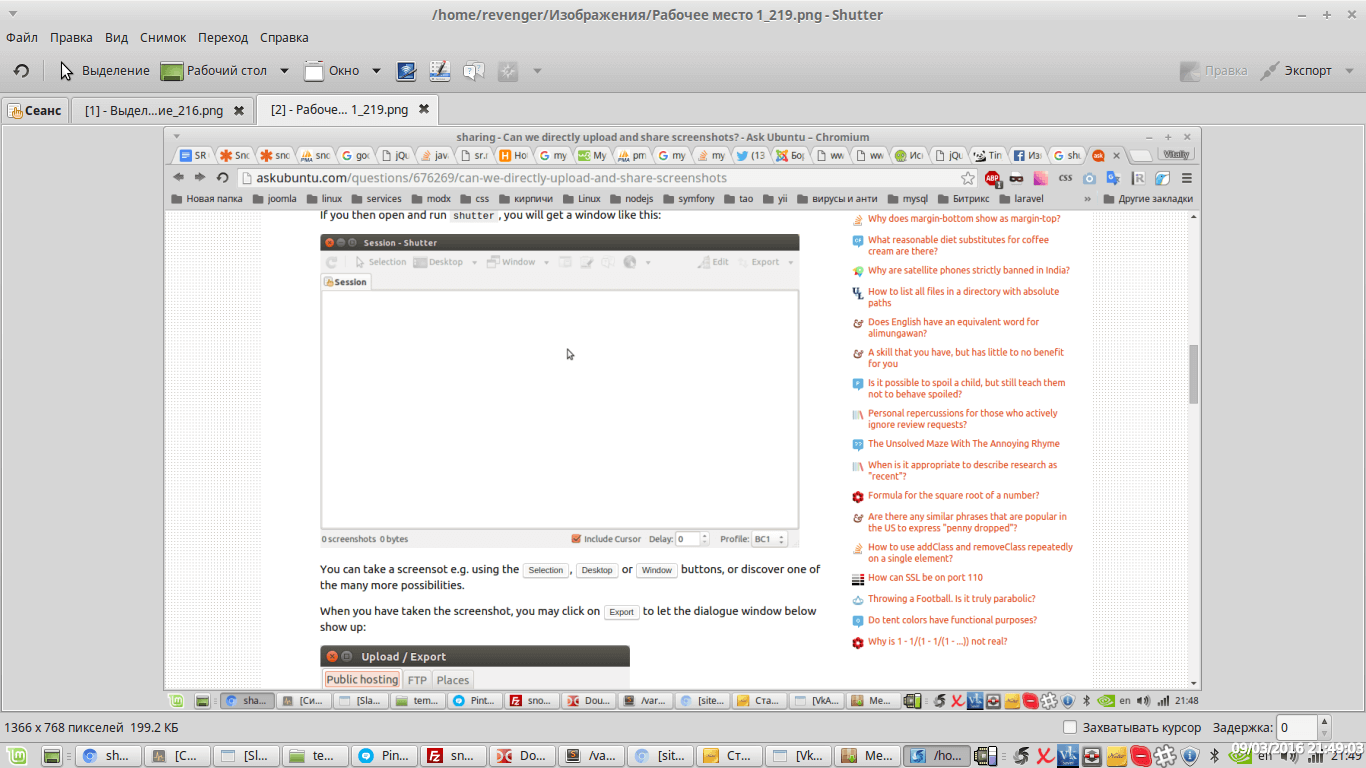This screenshot has width=1366, height=768.
Task: Click the blue shield info tray icon
Action: point(1189,756)
